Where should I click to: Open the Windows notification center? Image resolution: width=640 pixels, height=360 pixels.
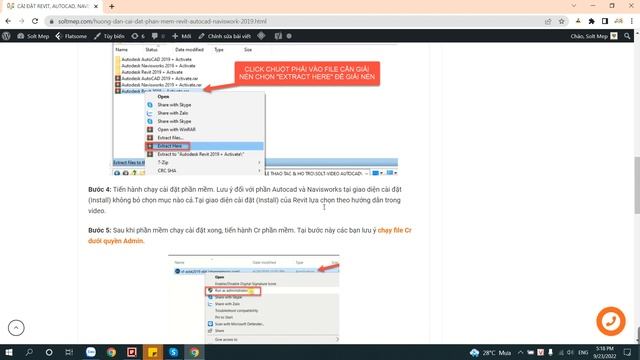coord(628,353)
